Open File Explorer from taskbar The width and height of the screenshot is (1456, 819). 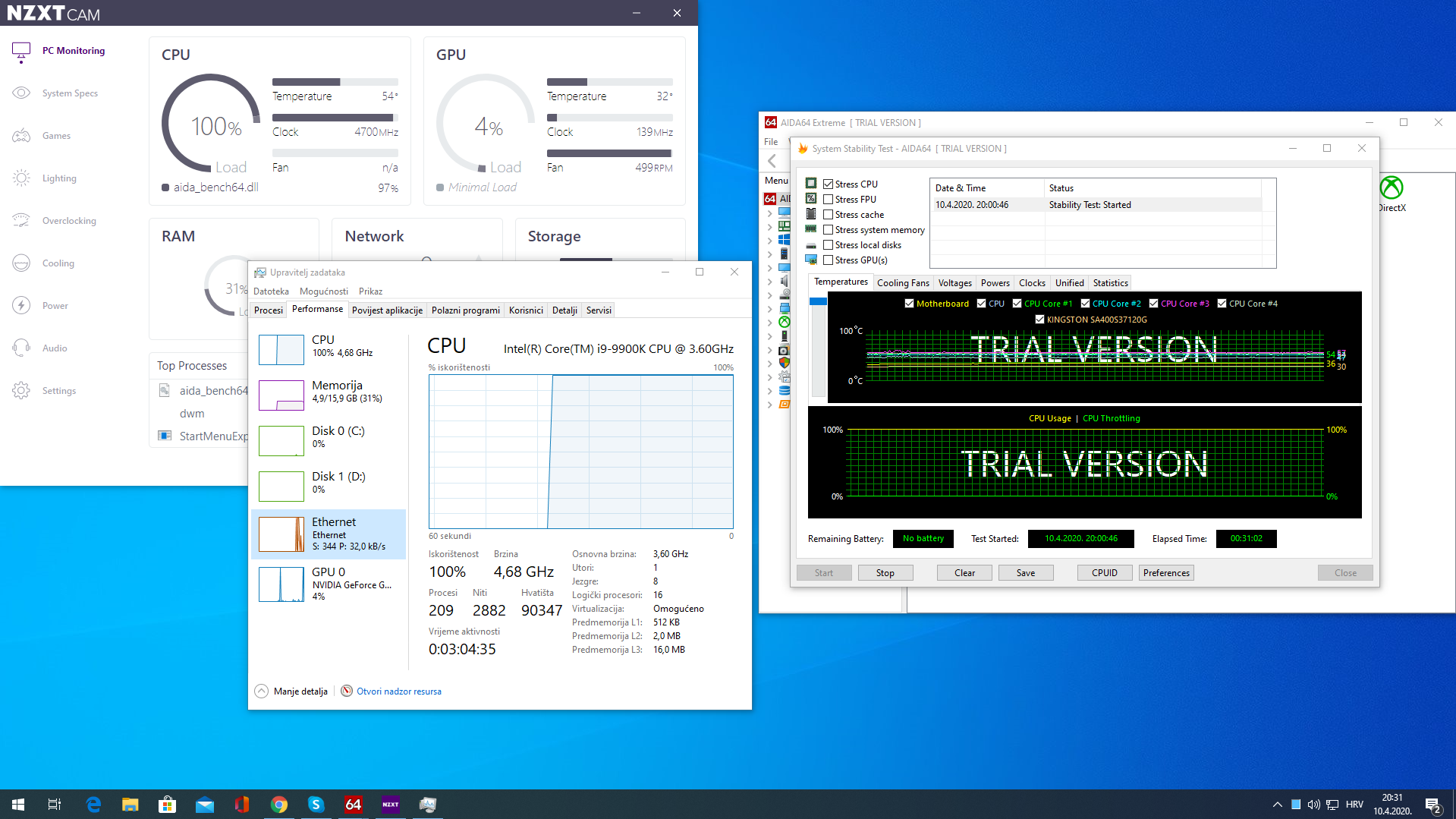[131, 805]
